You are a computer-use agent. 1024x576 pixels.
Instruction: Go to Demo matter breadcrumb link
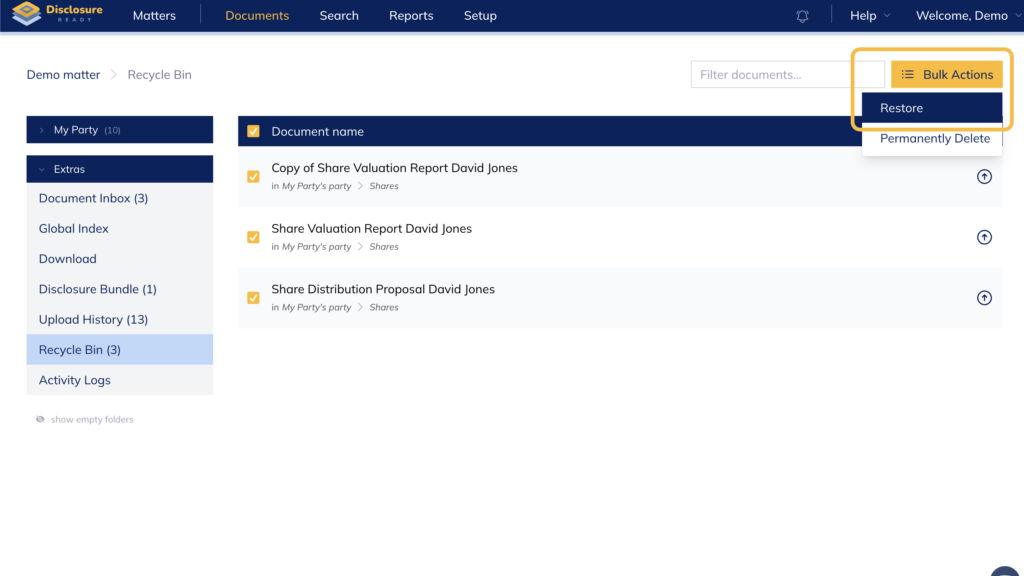[x=63, y=75]
